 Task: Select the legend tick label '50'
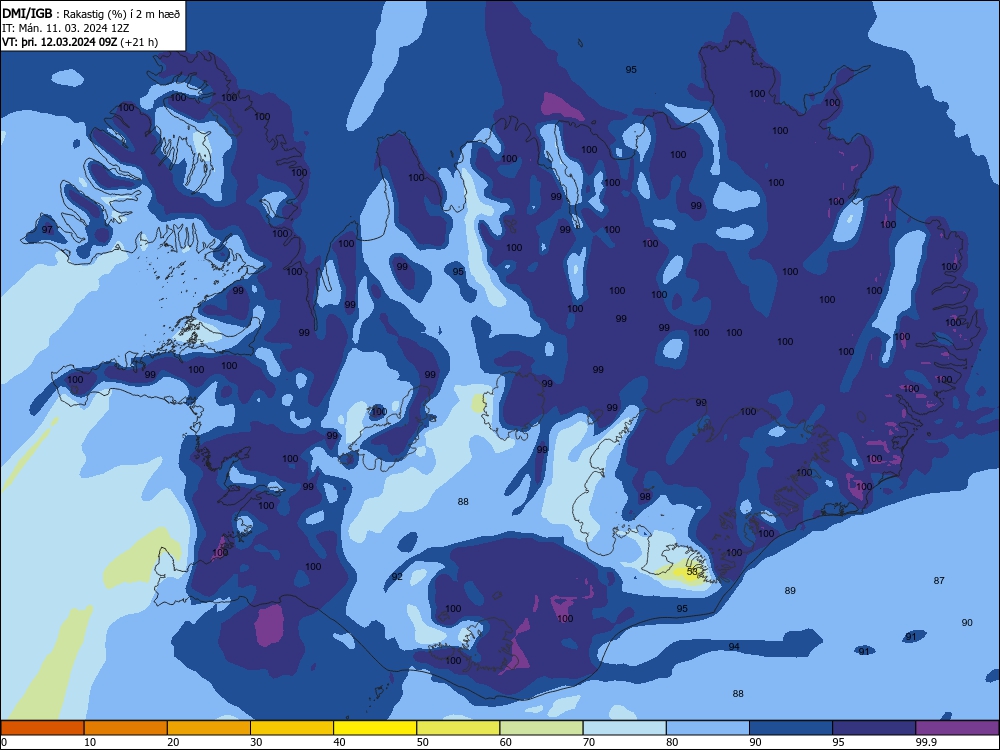423,742
